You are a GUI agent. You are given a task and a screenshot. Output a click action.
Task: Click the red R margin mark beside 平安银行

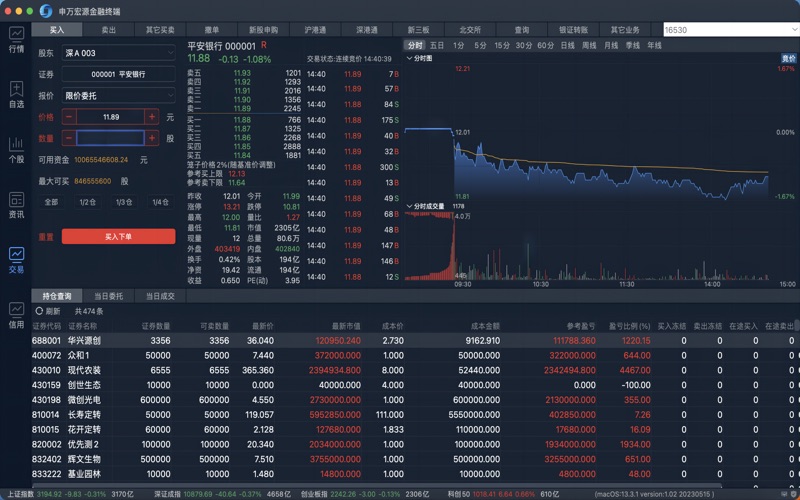click(x=264, y=45)
